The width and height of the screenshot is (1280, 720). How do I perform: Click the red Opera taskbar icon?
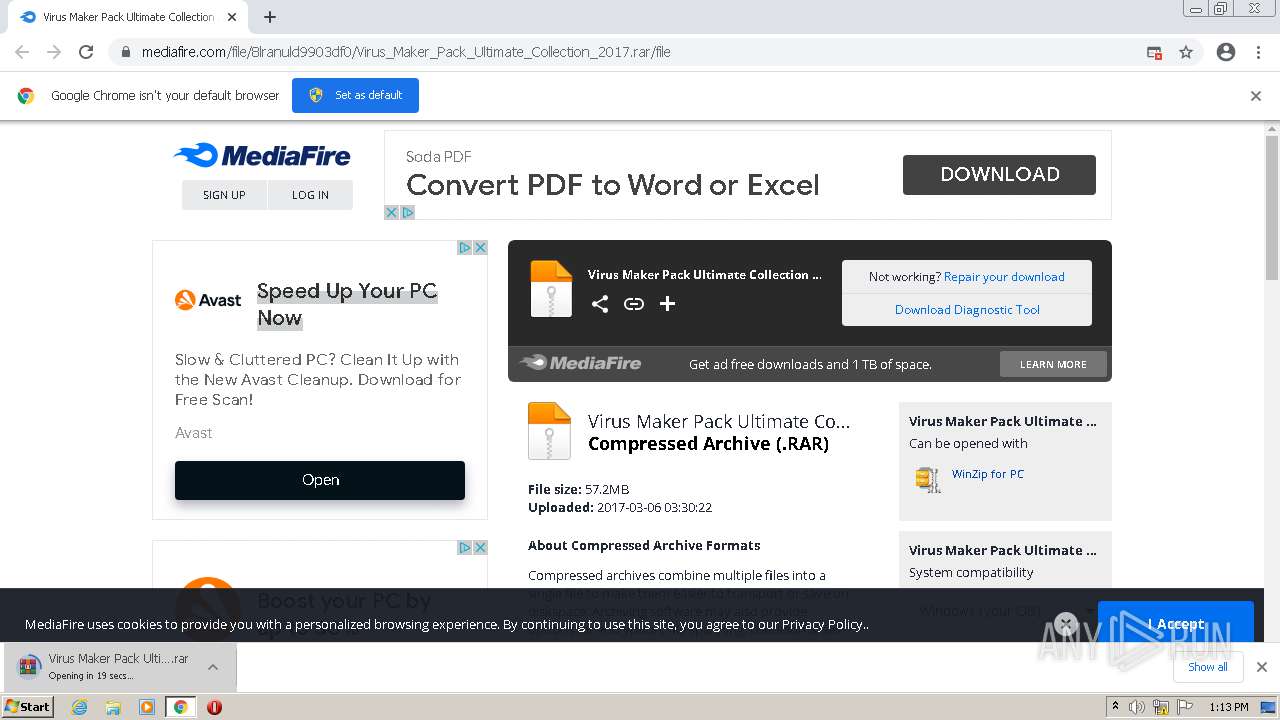tap(214, 707)
